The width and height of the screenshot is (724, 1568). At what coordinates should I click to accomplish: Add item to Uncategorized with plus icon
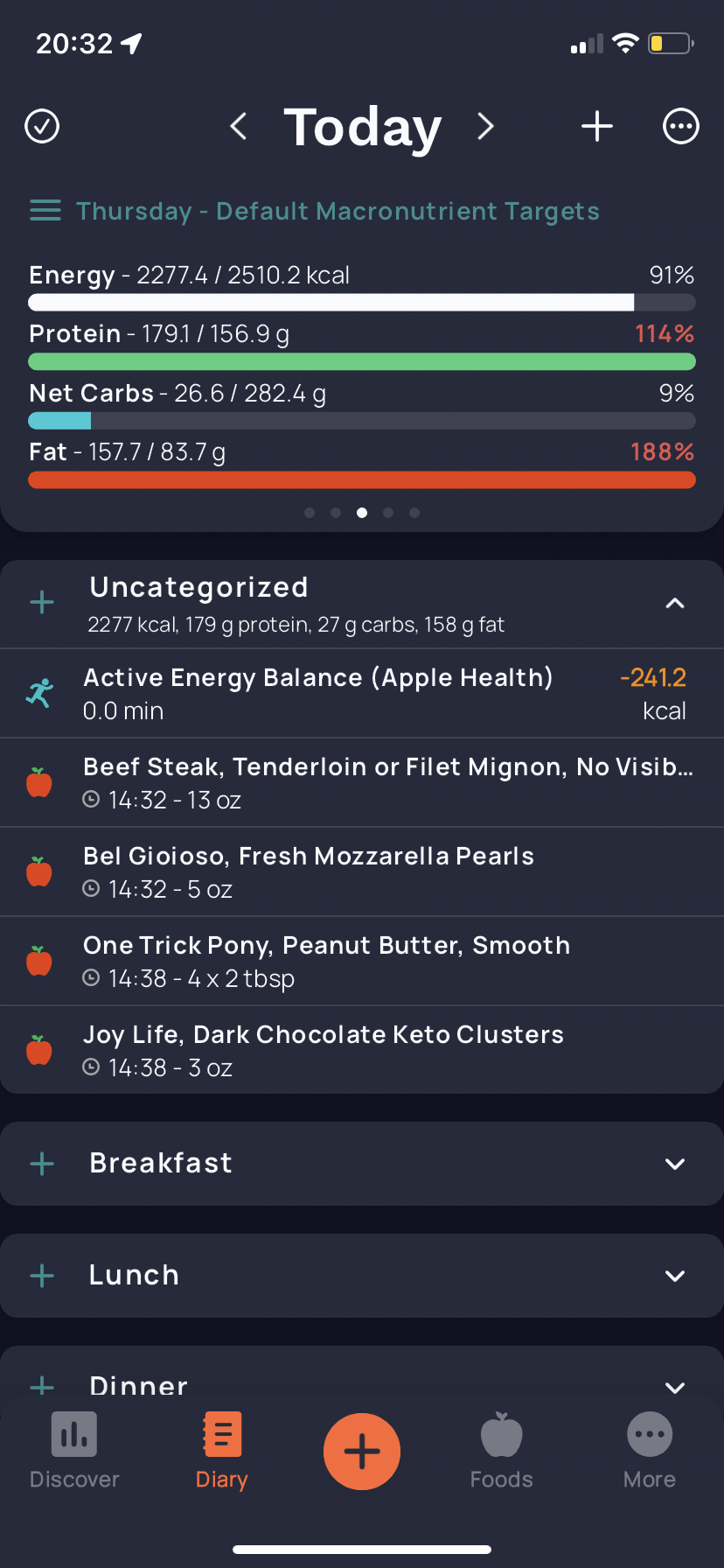tap(42, 602)
